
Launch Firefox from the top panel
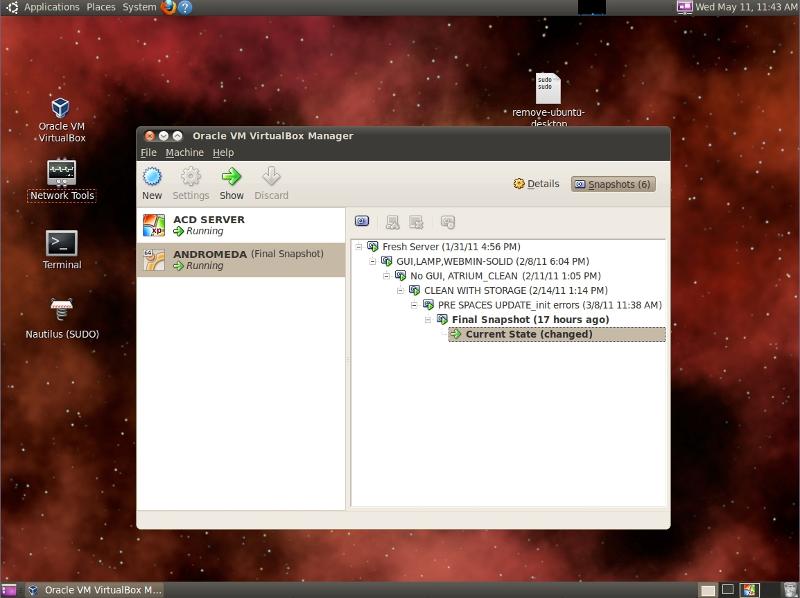pos(168,7)
